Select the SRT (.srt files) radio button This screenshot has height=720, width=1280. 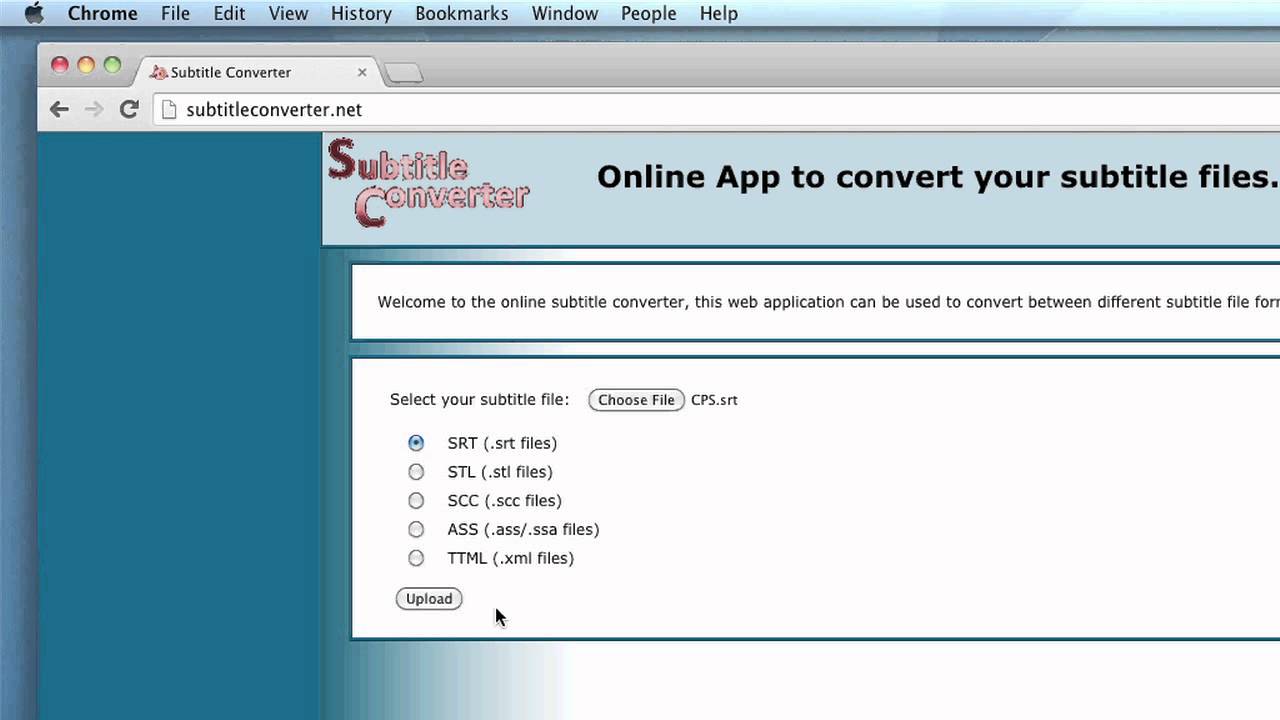416,443
